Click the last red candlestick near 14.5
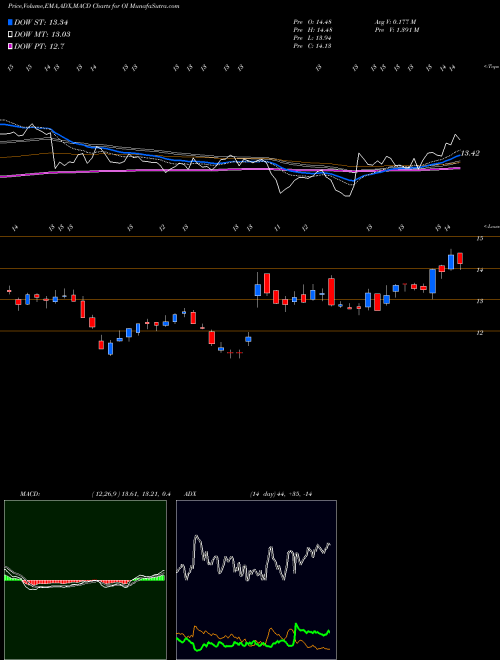Screen dimensions: 500x660 (460, 258)
